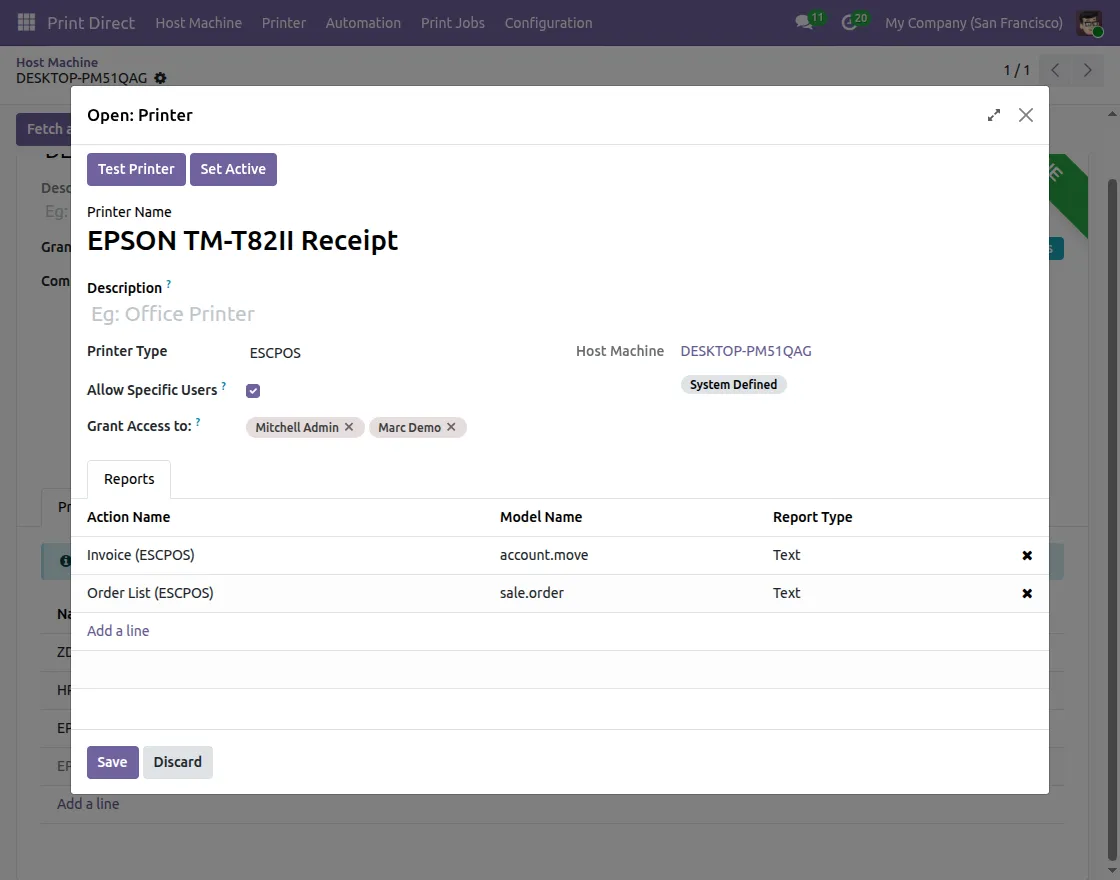Screen dimensions: 1120x880
Task: Open the apps grid menu icon
Action: click(x=26, y=22)
